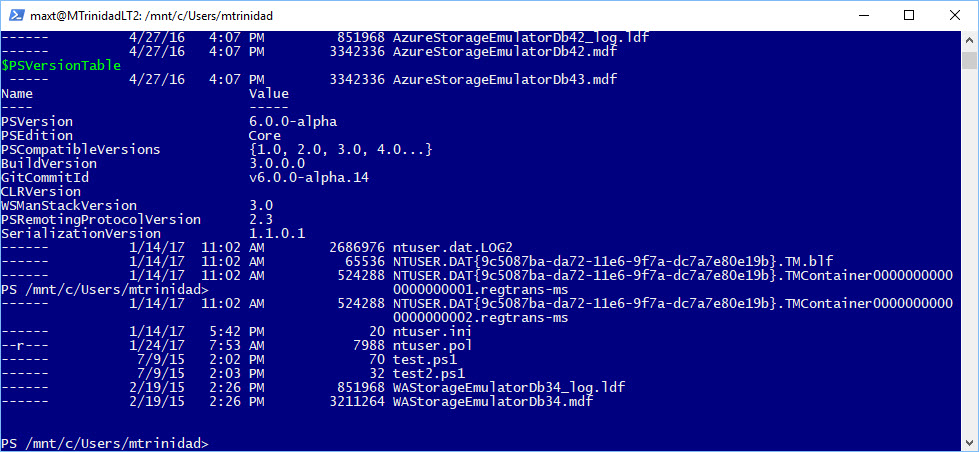Click the bottom PS /mnt/c/Users/mtrinidad> prompt
Screen dimensions: 979x452
pyautogui.click(x=105, y=444)
